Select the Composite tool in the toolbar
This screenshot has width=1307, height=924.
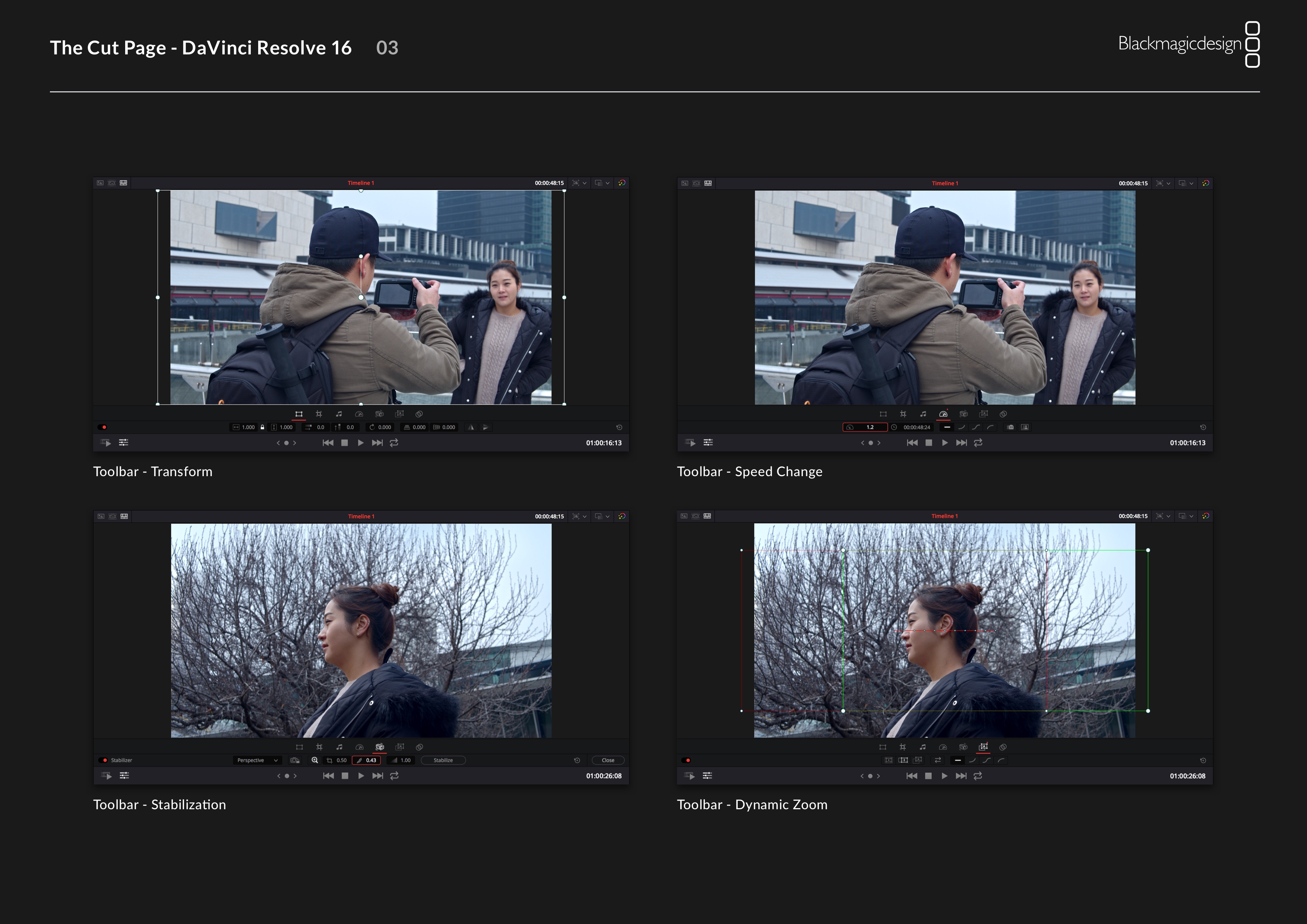pos(419,414)
